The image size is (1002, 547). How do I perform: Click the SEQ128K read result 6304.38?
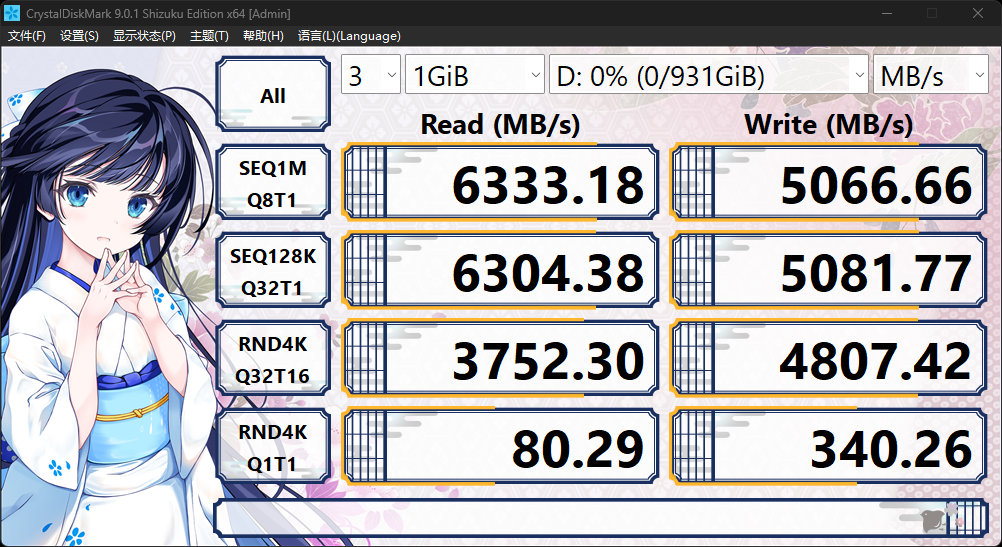(x=500, y=271)
